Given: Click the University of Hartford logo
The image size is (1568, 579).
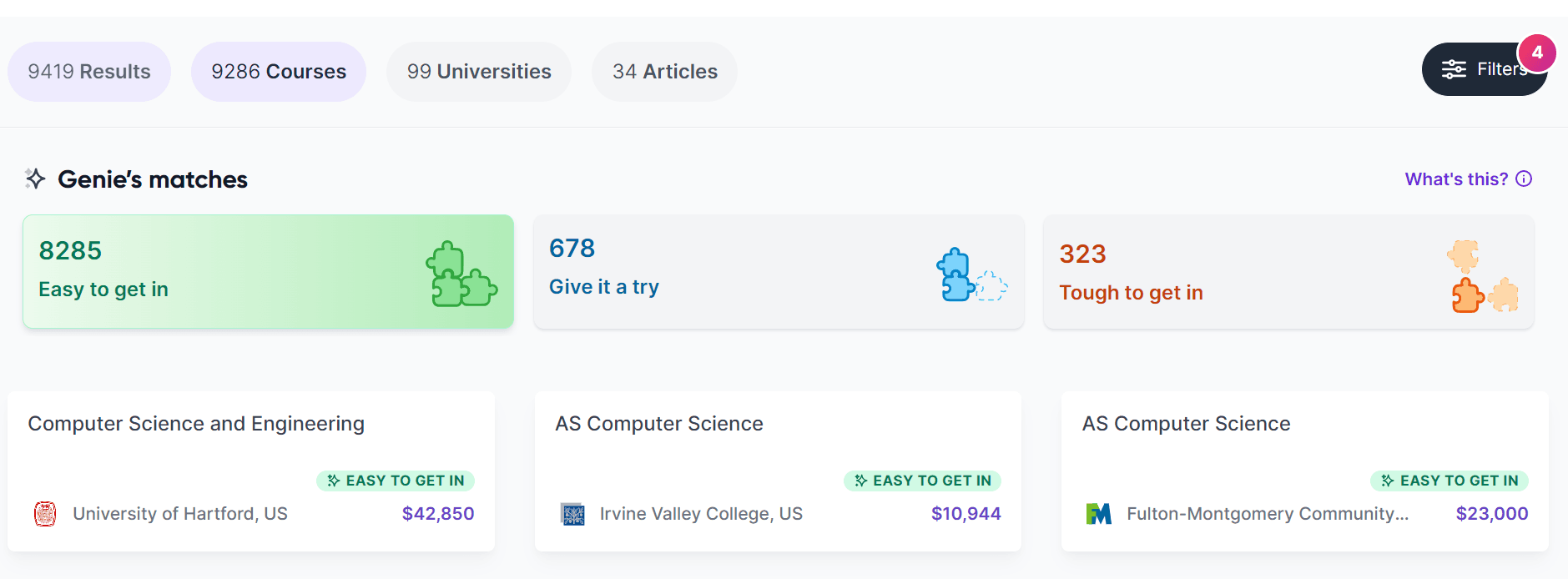Looking at the screenshot, I should tap(45, 514).
